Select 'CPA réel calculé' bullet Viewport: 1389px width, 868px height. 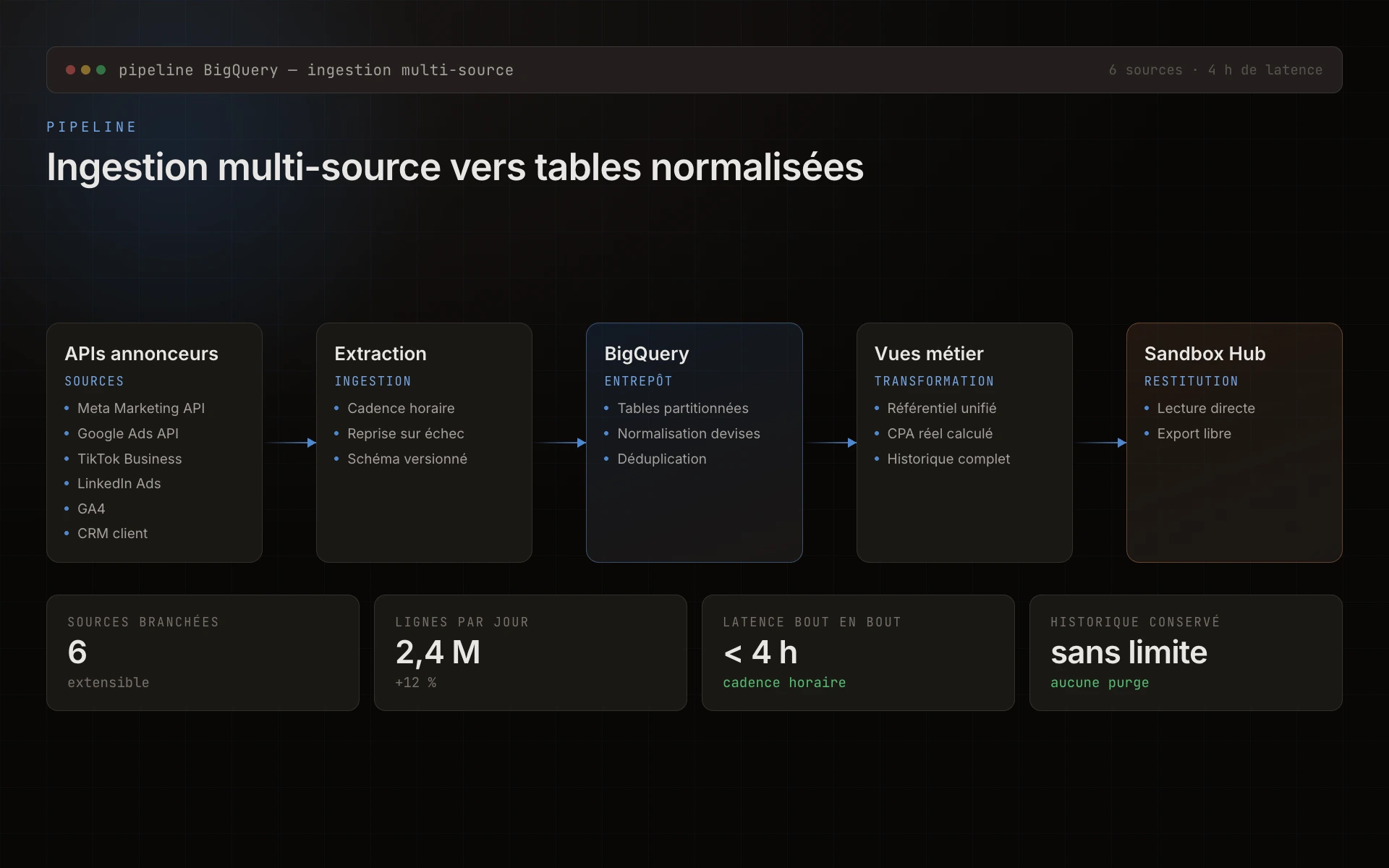tap(940, 433)
